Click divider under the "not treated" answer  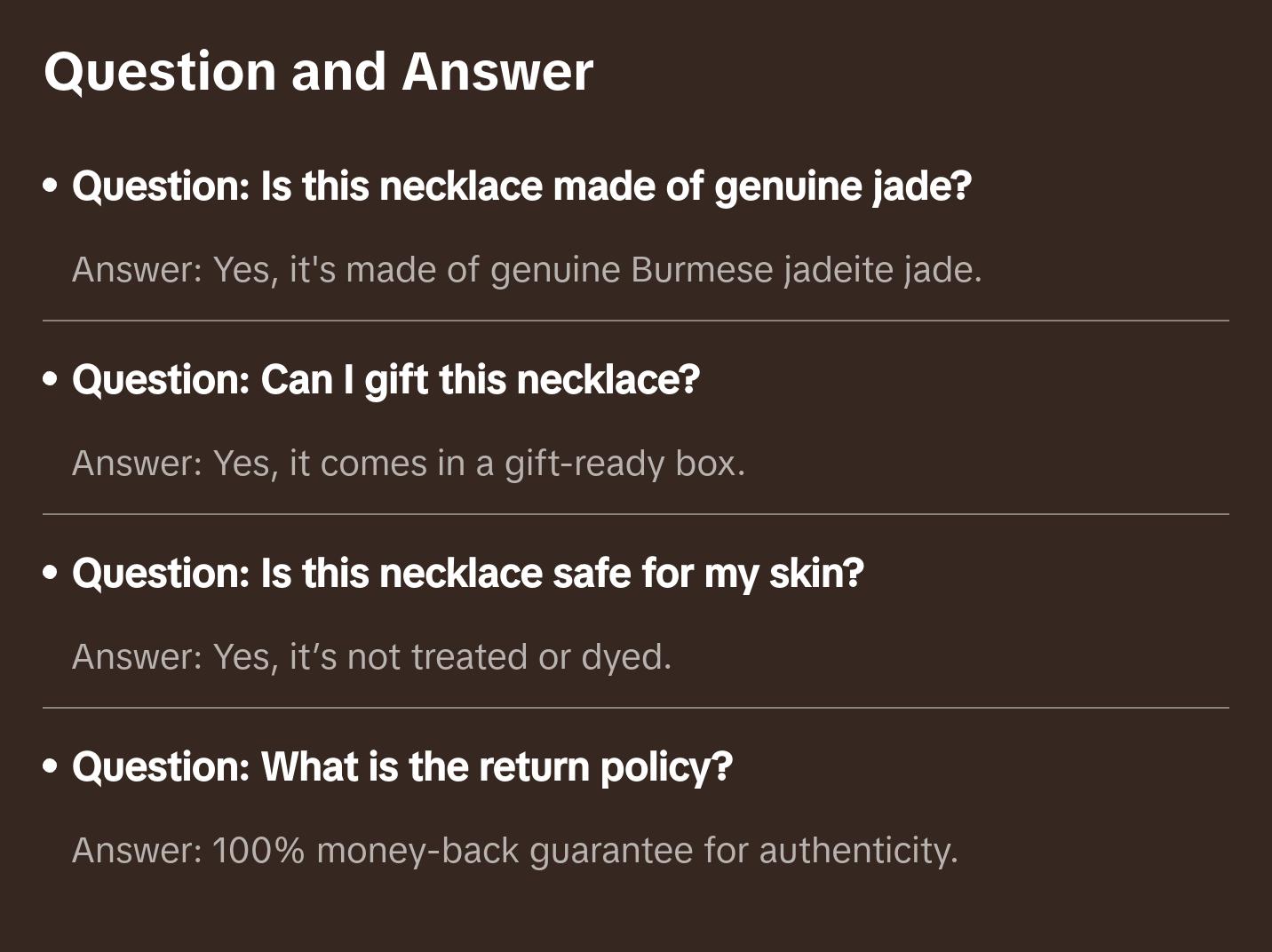(635, 708)
